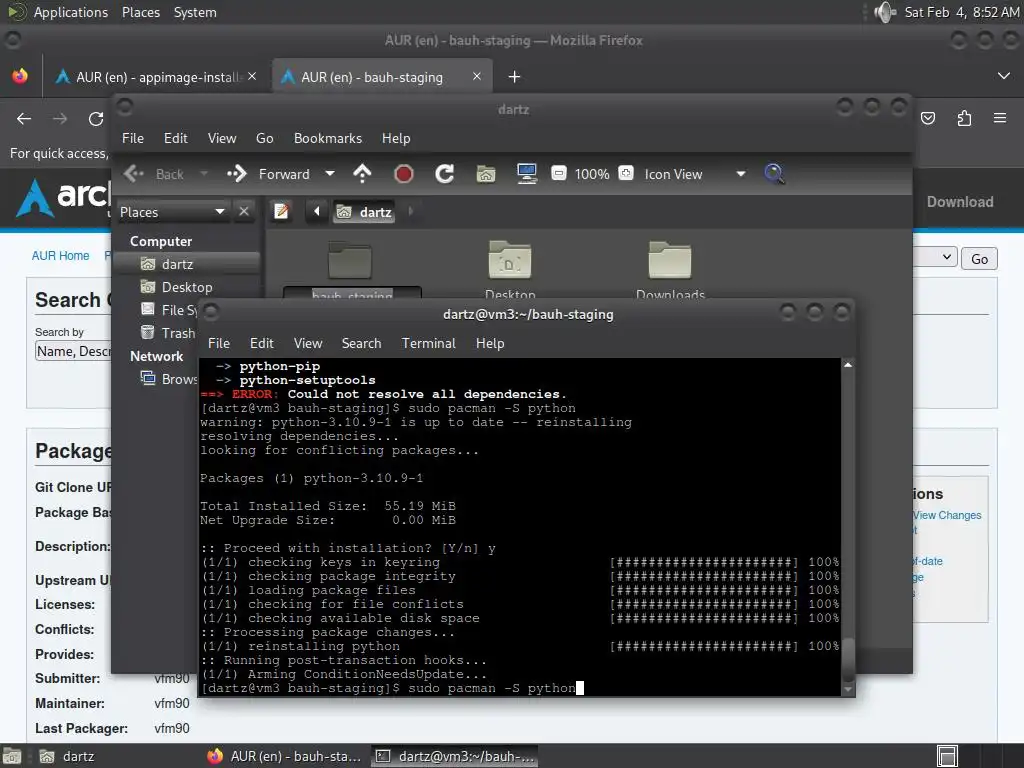Close the Places sidebar panel

pyautogui.click(x=244, y=212)
